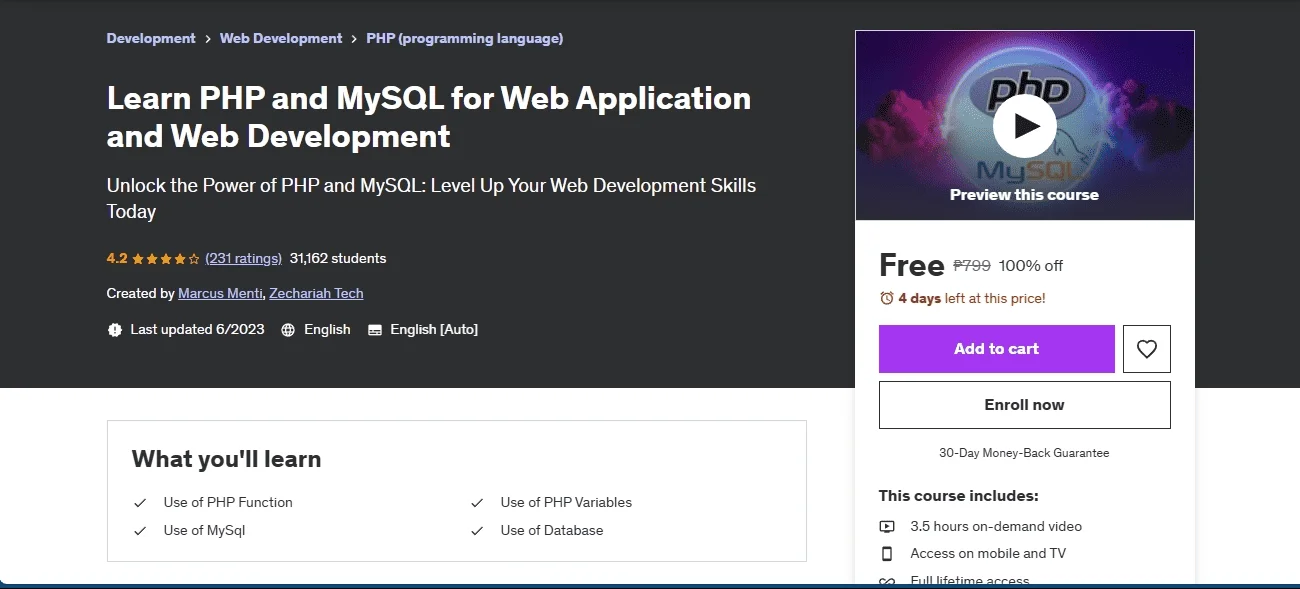
Task: Click the Last updated alert icon
Action: pos(115,329)
